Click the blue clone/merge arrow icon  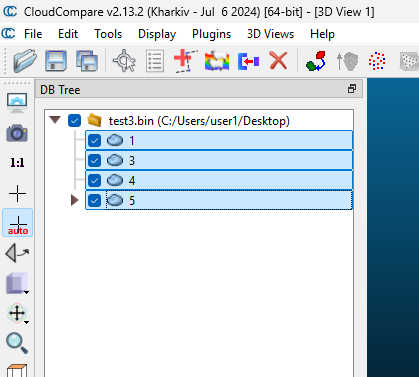point(248,61)
